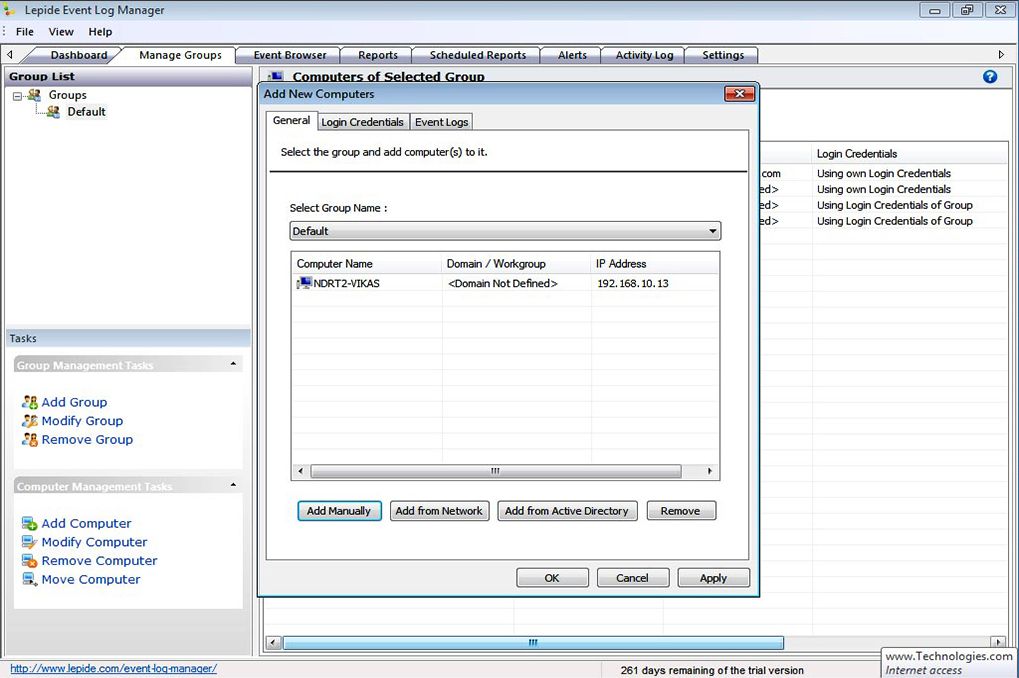Click the Groups root node icon
The image size is (1019, 678).
click(x=34, y=95)
